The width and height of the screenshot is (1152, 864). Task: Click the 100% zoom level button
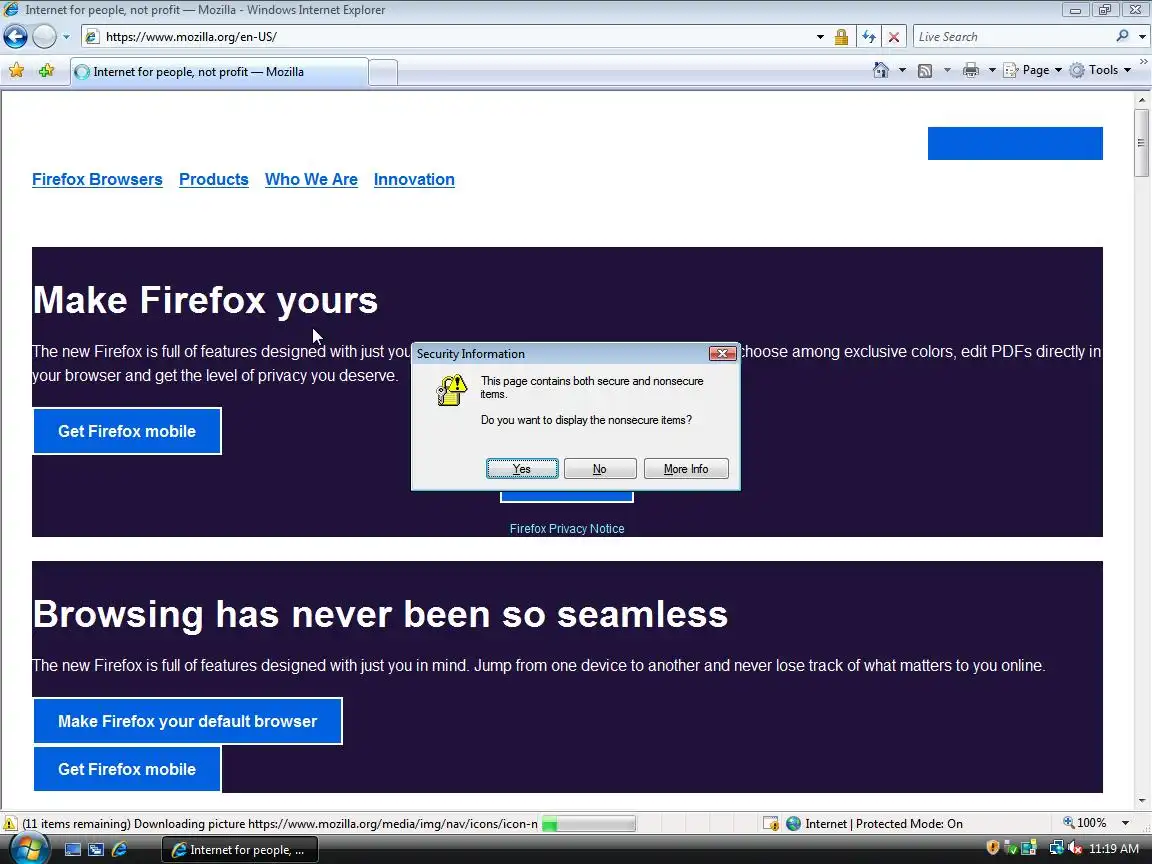(x=1085, y=823)
